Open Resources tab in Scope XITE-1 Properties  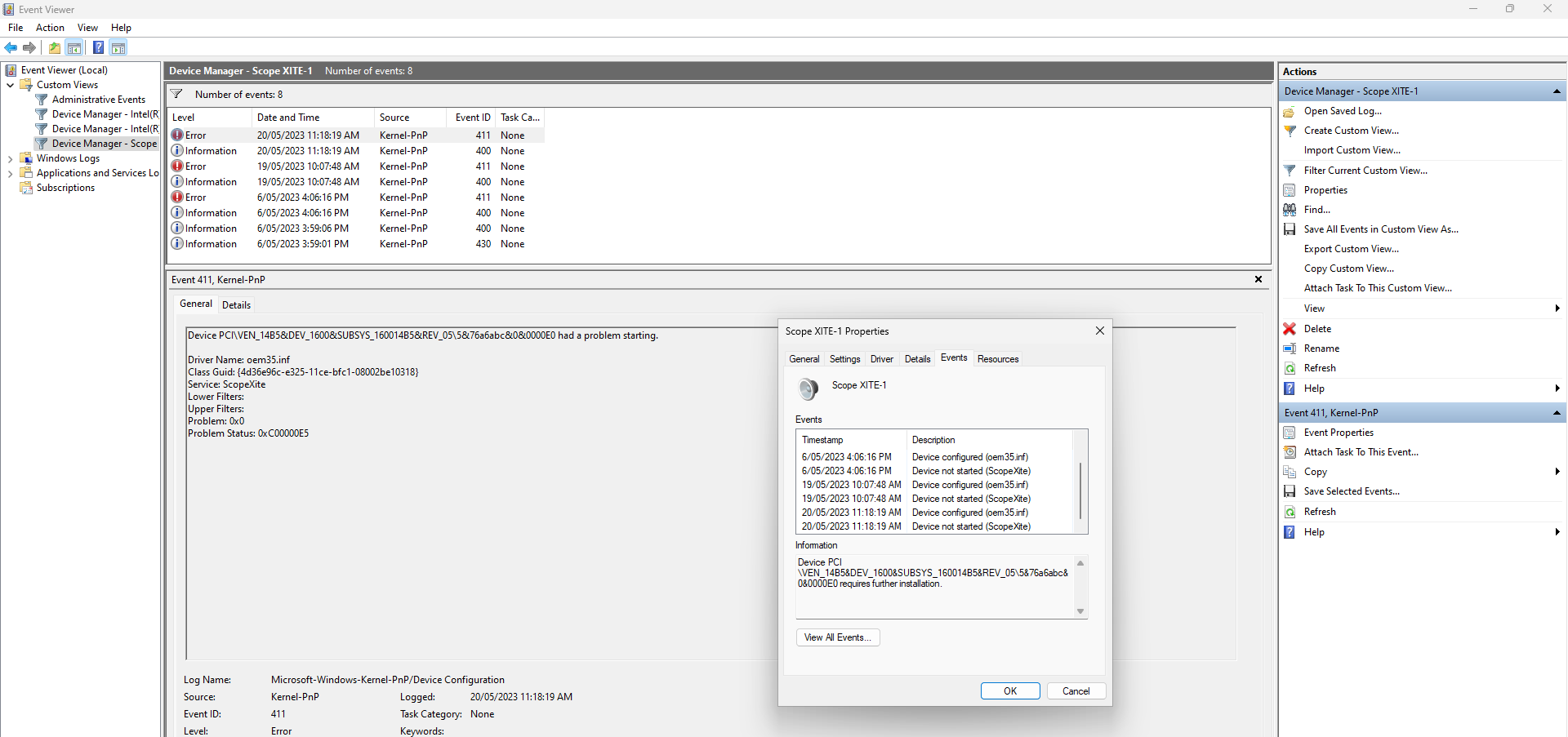[x=998, y=359]
